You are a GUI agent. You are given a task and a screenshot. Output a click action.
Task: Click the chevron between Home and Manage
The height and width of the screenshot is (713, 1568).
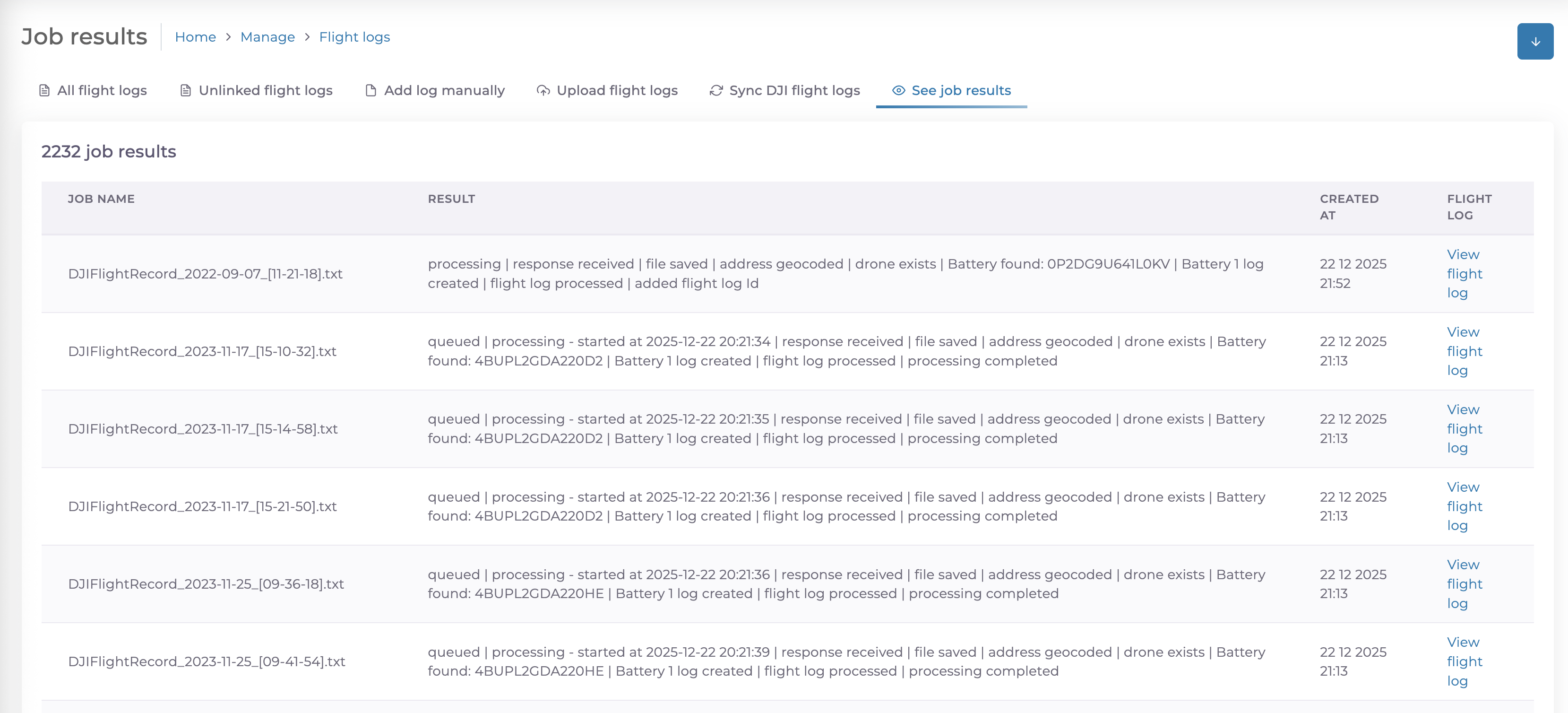(228, 37)
